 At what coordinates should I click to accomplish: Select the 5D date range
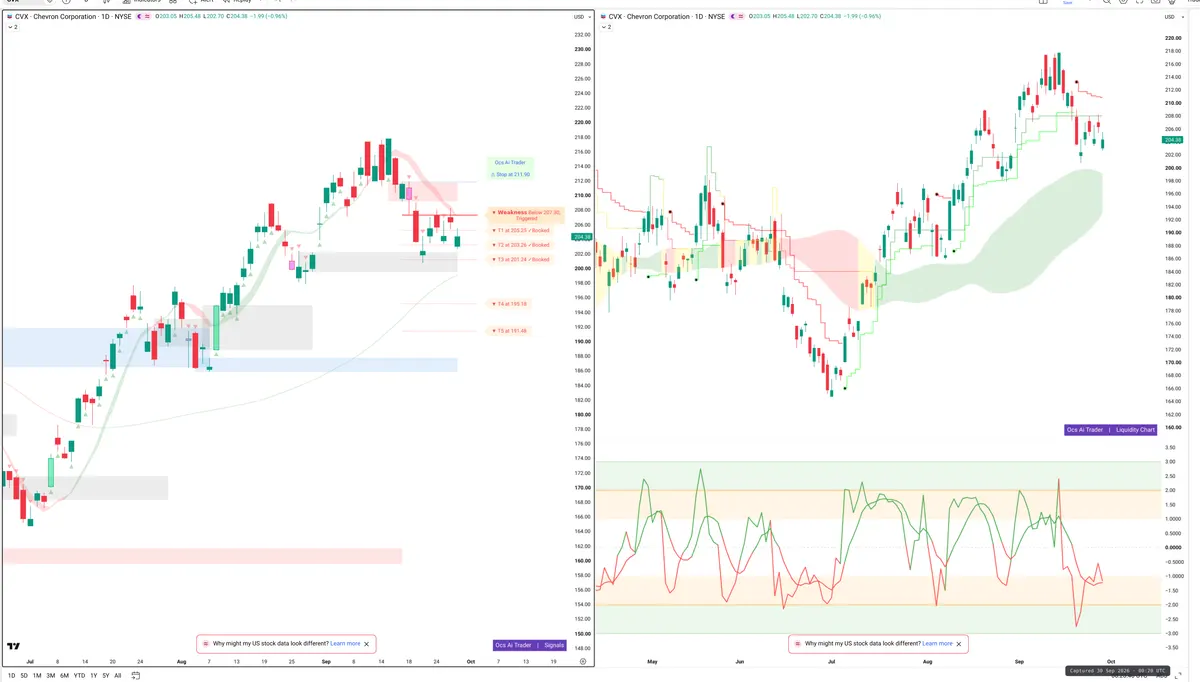tap(24, 676)
